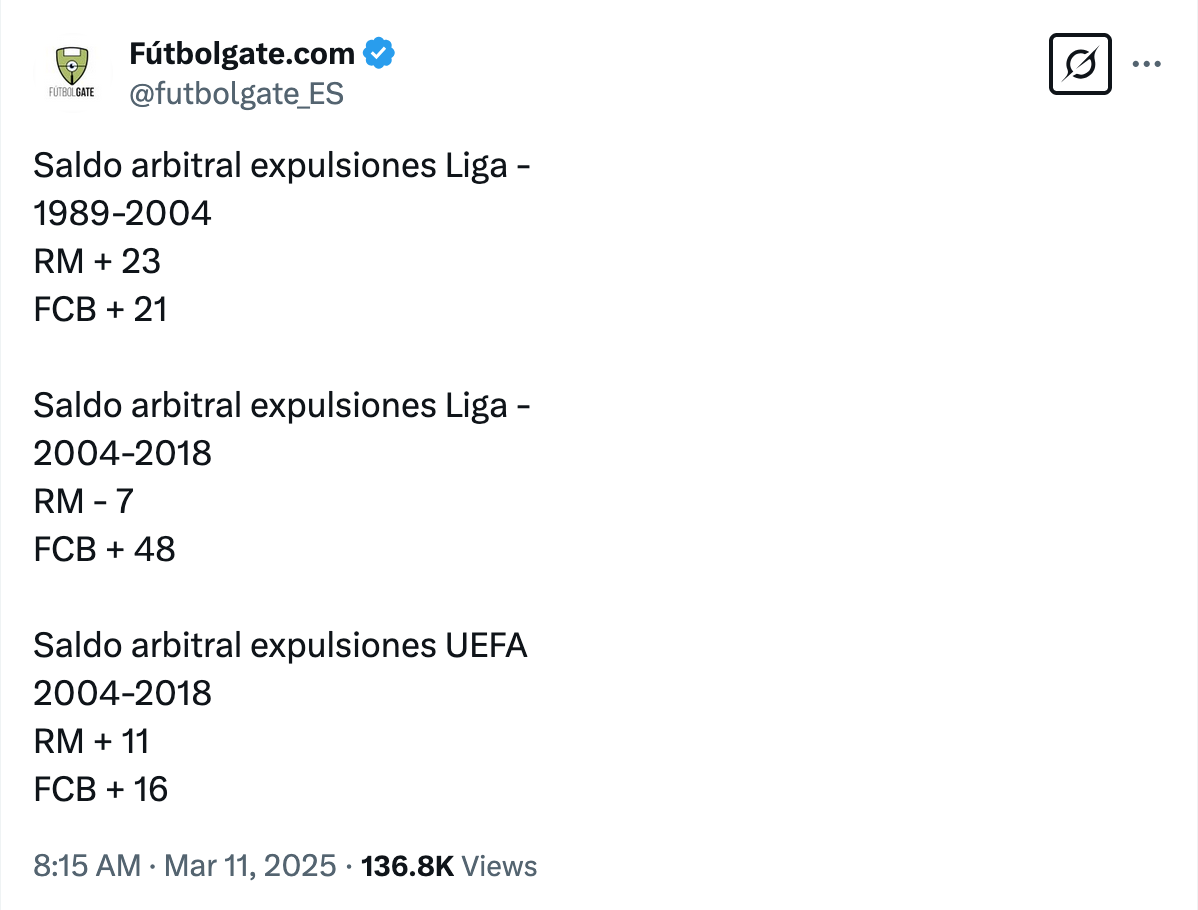Select the FCB + 21 line

point(100,309)
